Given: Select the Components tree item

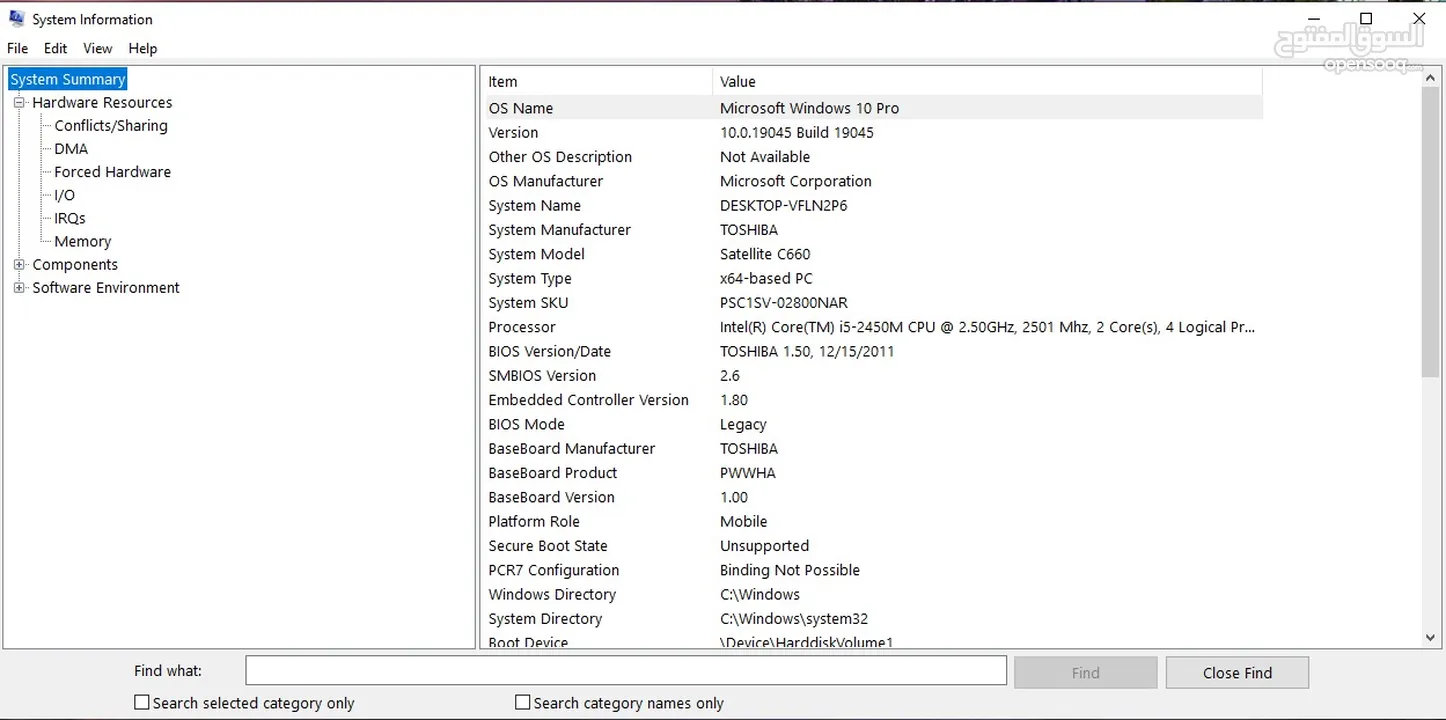Looking at the screenshot, I should pyautogui.click(x=75, y=264).
